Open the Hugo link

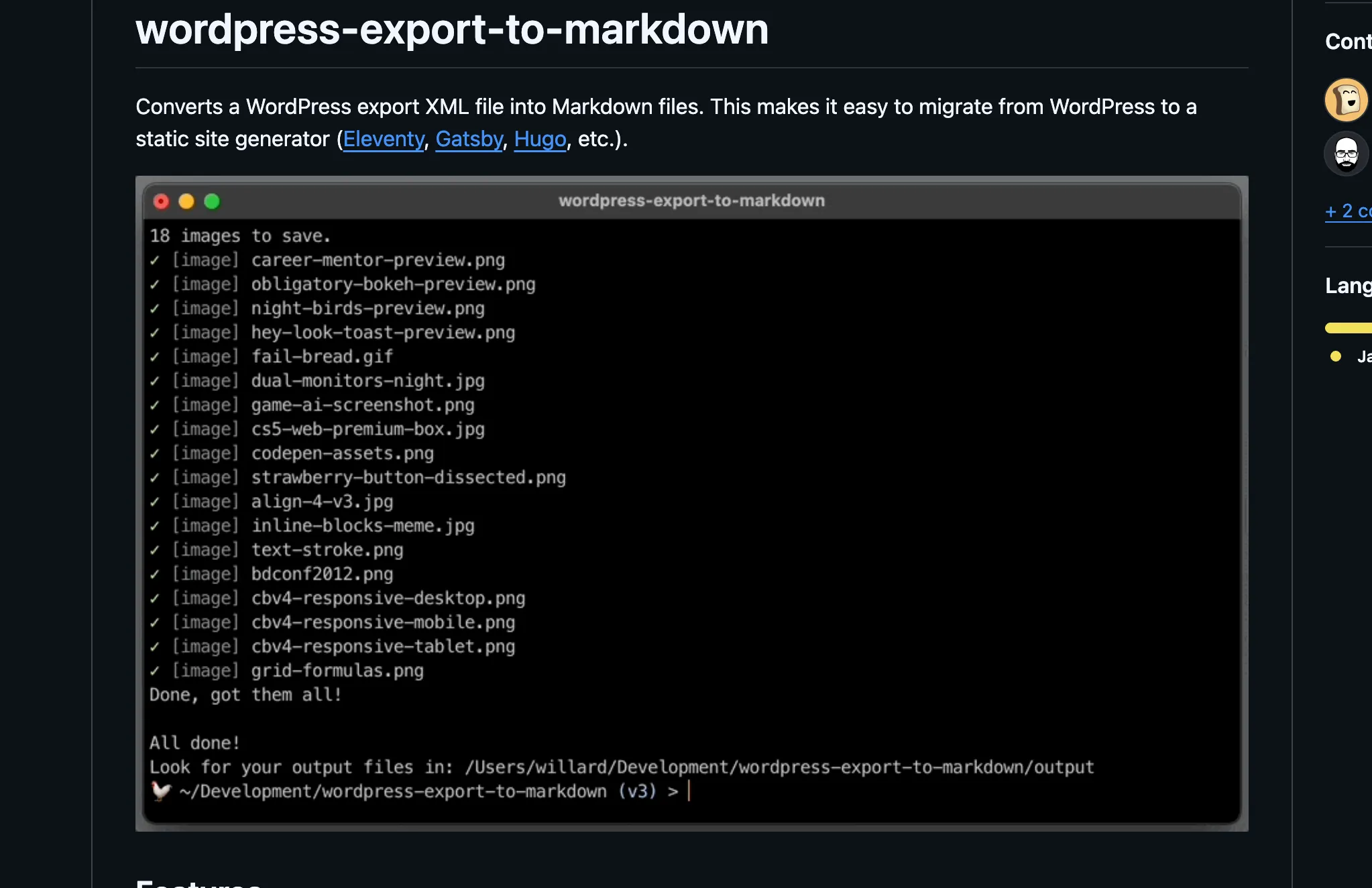[x=540, y=139]
